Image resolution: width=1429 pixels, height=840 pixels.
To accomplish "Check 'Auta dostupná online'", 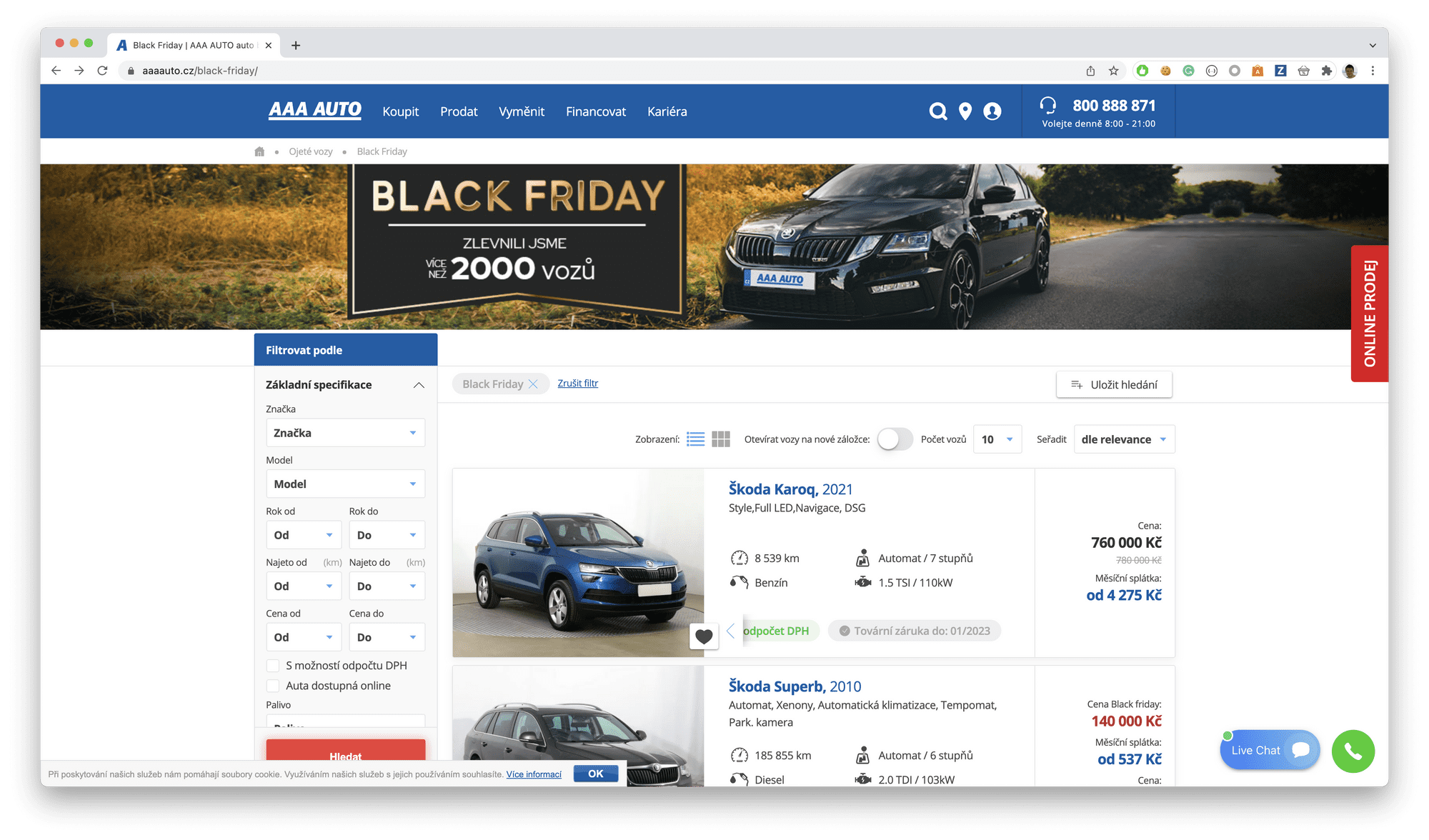I will pyautogui.click(x=273, y=685).
